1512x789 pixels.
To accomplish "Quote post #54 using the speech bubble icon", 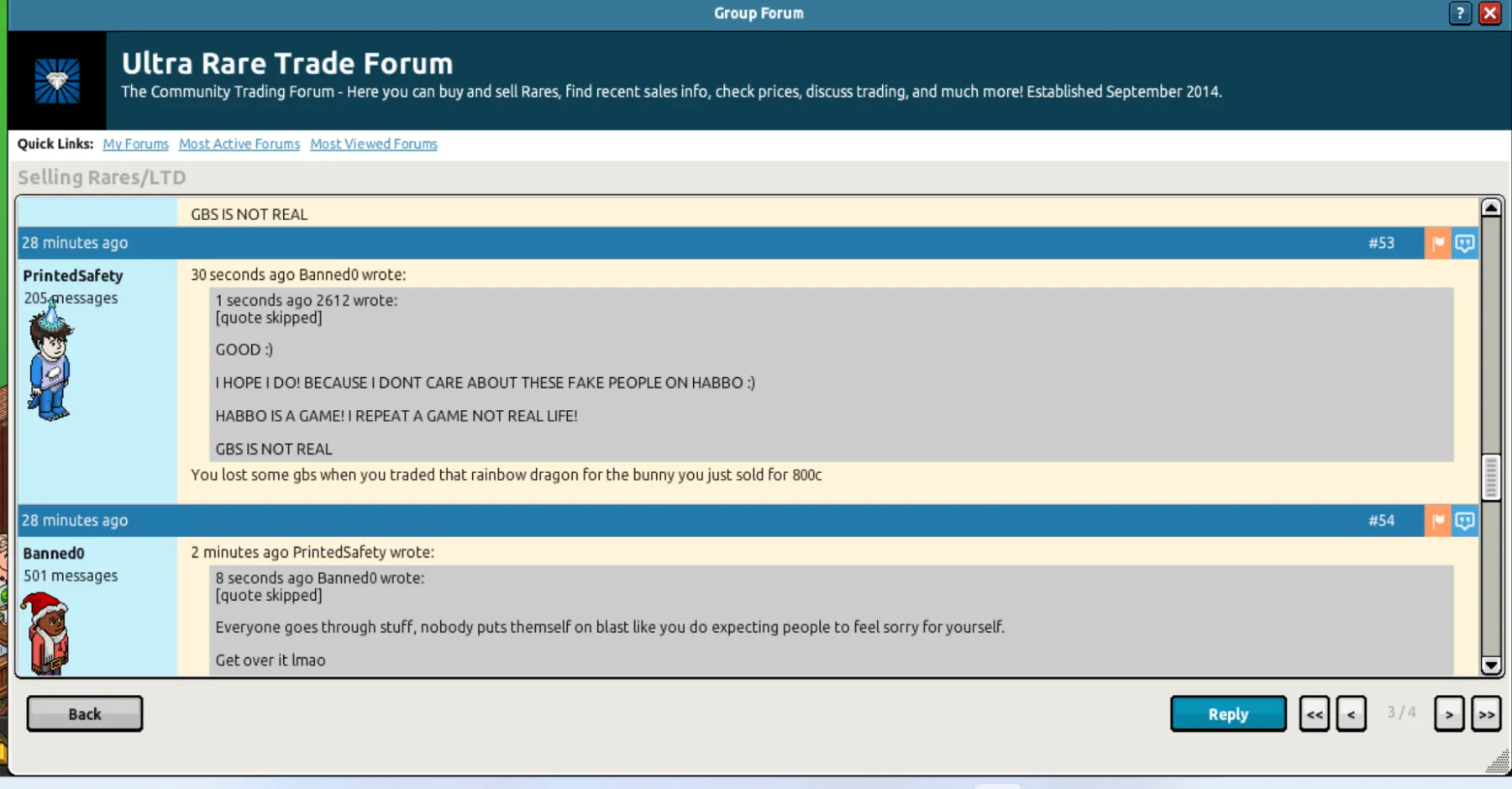I will (x=1465, y=521).
